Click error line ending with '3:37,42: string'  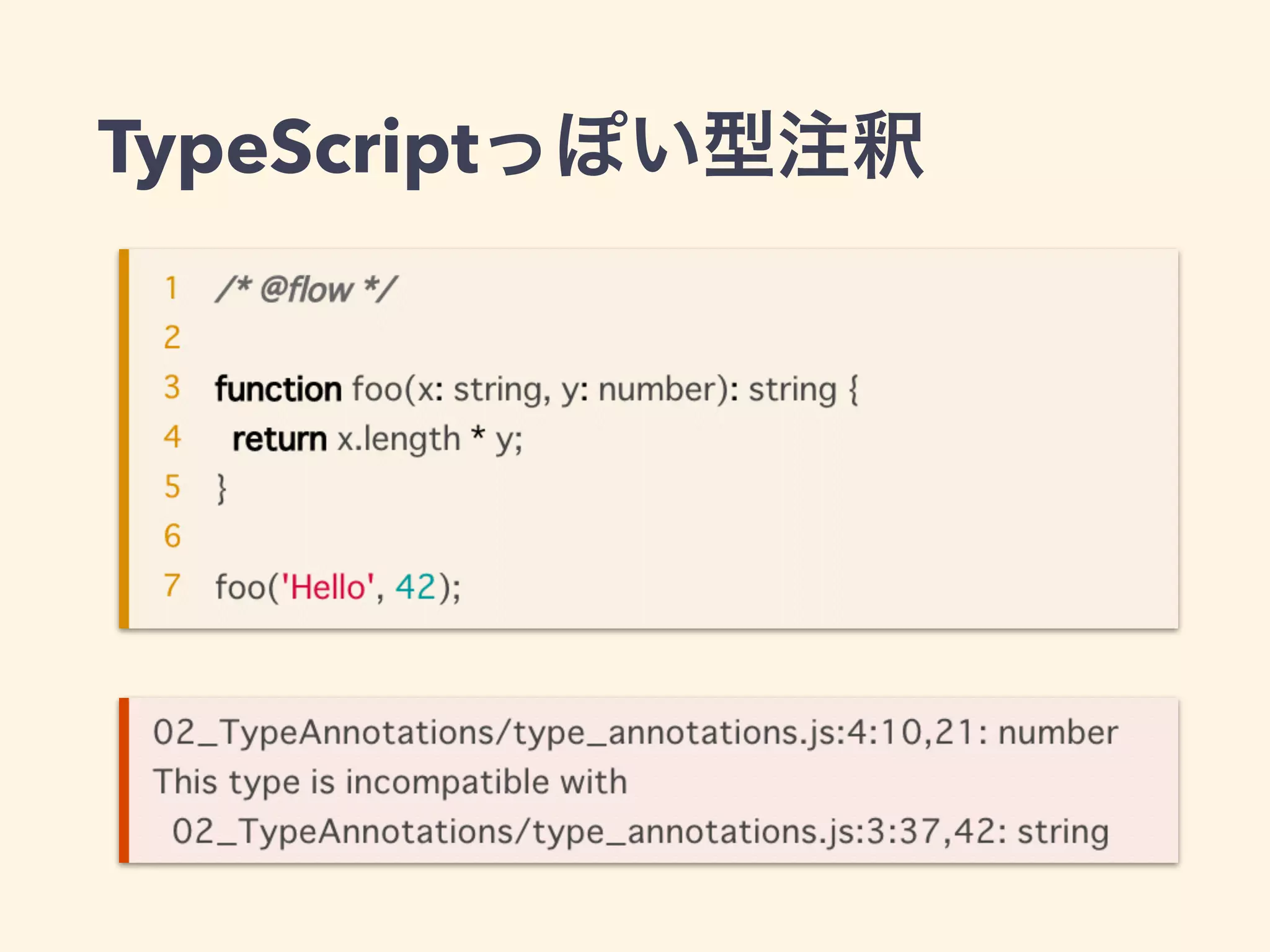pos(641,832)
